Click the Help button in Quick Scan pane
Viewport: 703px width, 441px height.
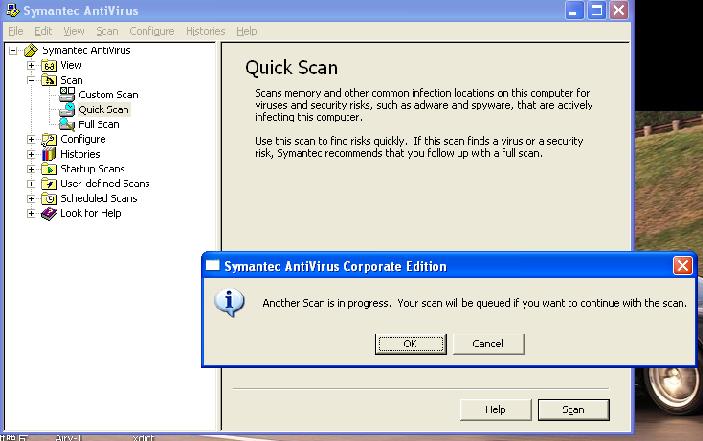pyautogui.click(x=495, y=410)
